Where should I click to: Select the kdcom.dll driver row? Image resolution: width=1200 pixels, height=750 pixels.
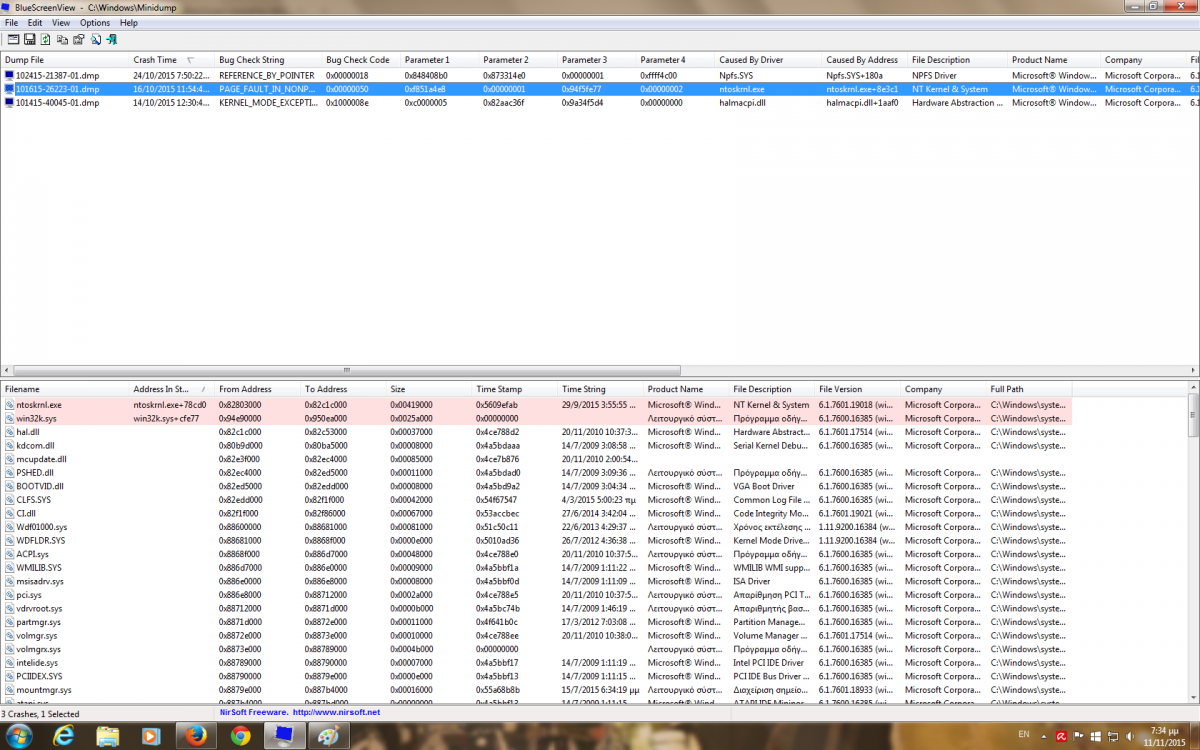pyautogui.click(x=535, y=445)
